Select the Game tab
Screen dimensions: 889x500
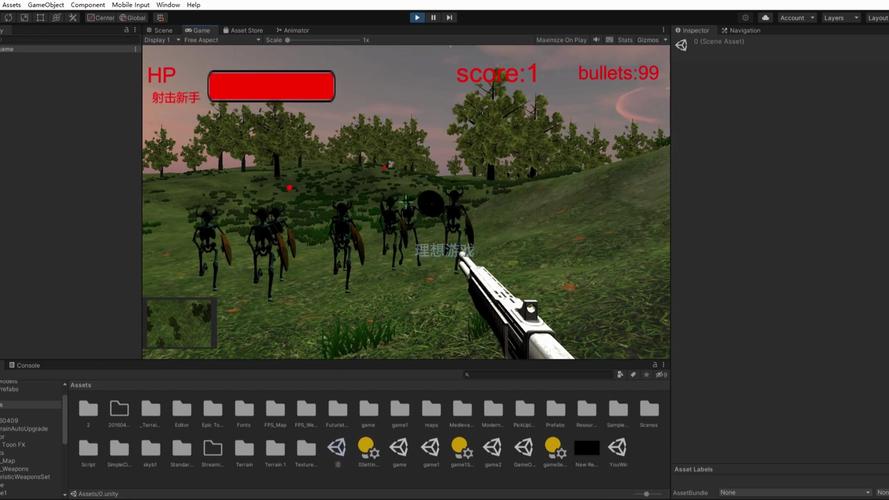197,30
